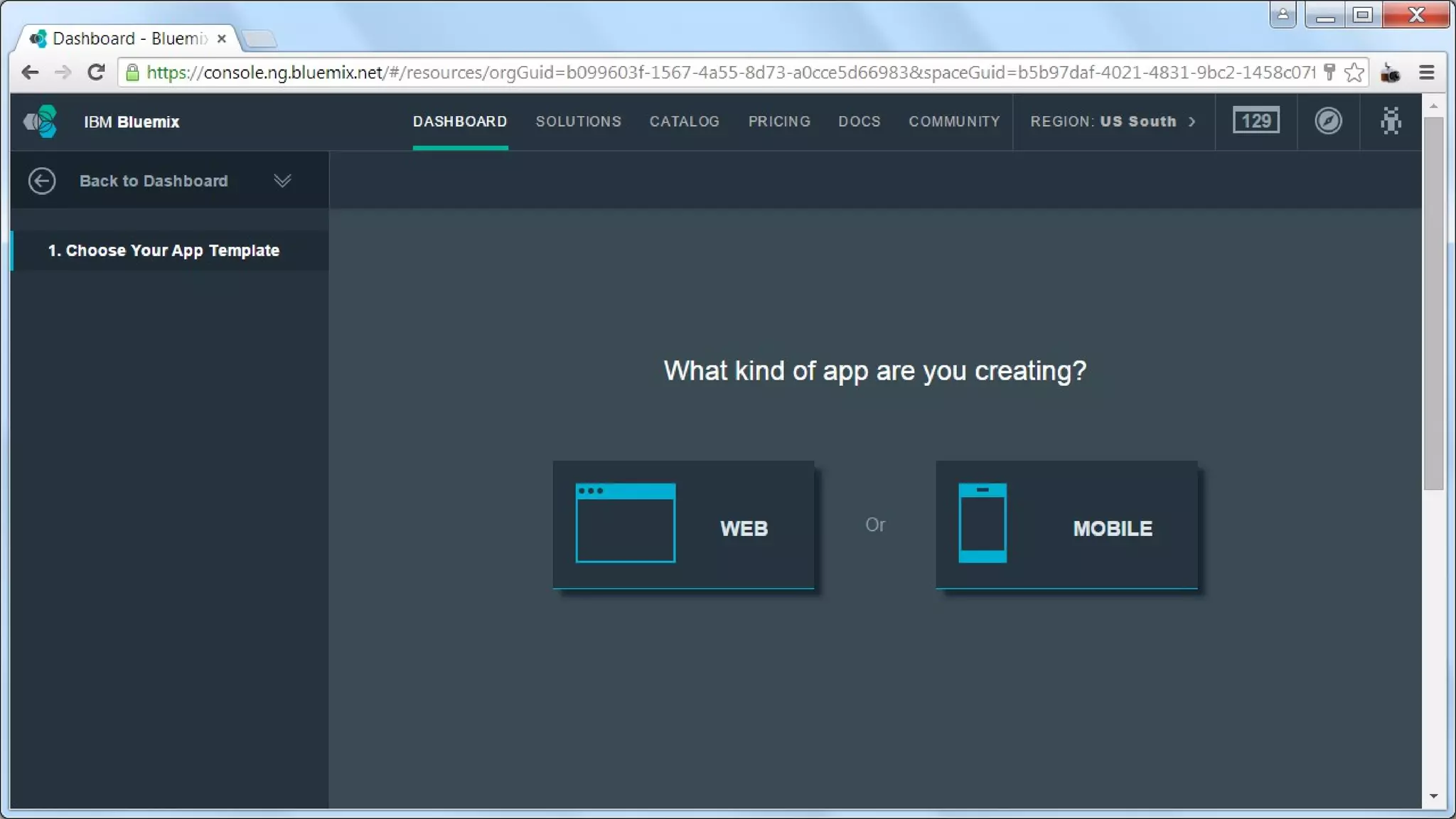
Task: Open the user avatar robot icon
Action: 1390,121
